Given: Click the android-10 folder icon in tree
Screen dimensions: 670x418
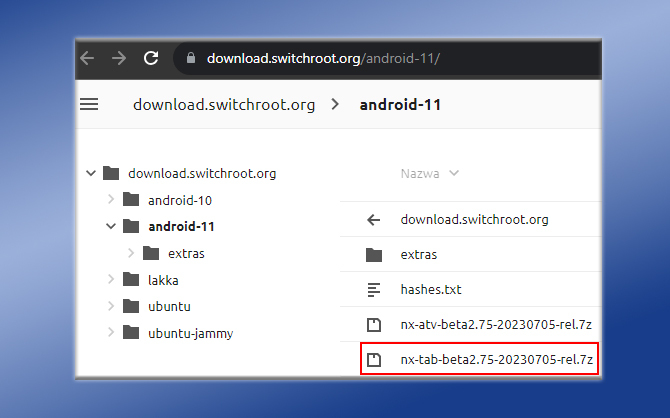Looking at the screenshot, I should click(x=131, y=200).
